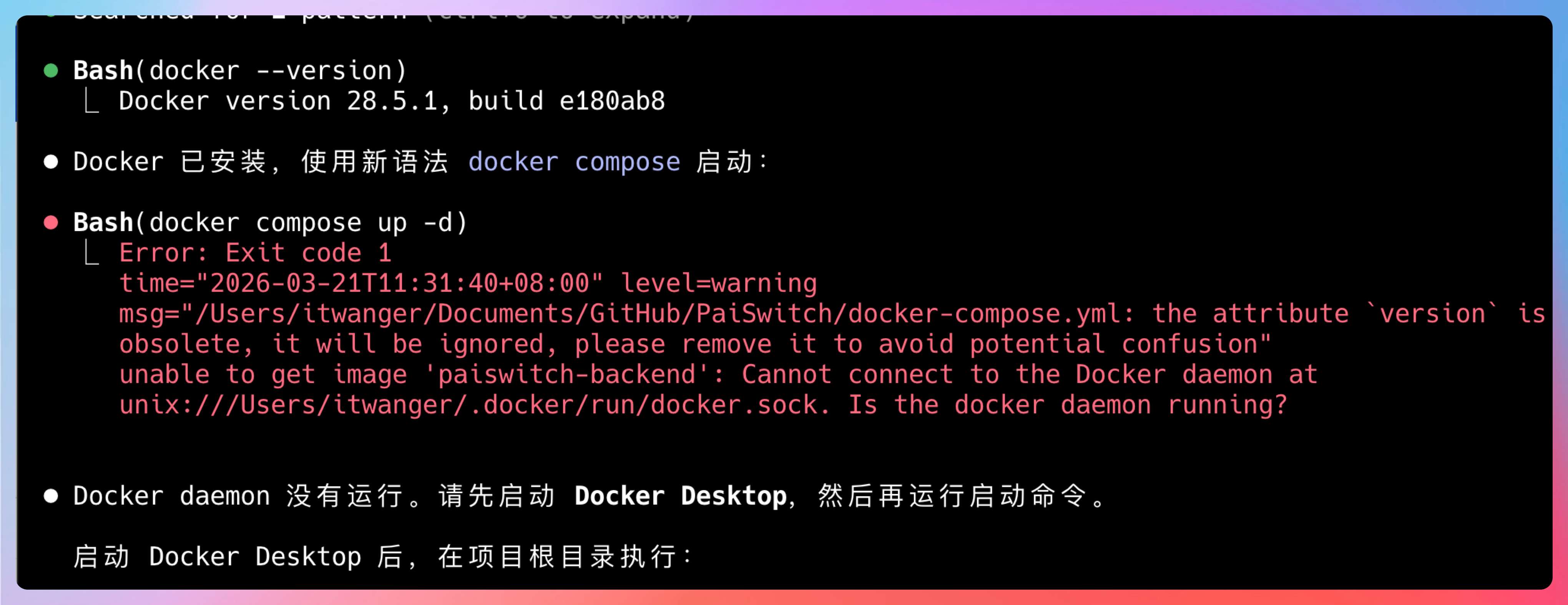Click the white bullet before "Docker 已安装"

(51, 162)
